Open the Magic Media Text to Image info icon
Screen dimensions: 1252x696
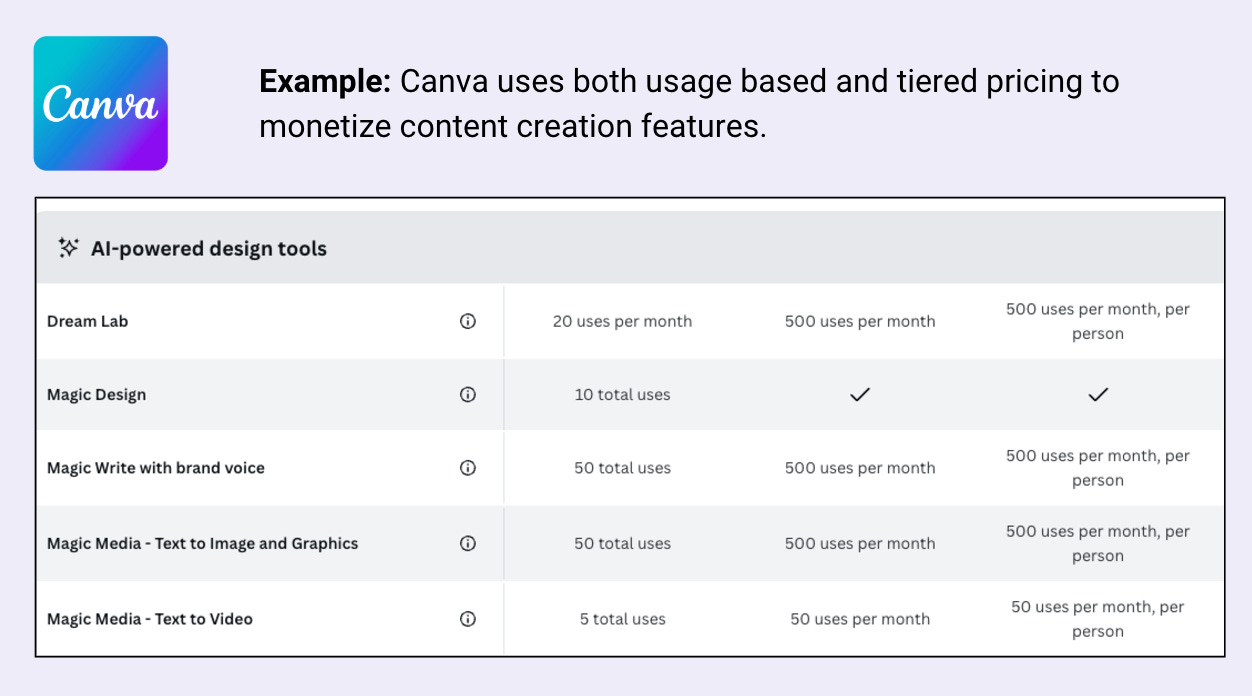(467, 543)
